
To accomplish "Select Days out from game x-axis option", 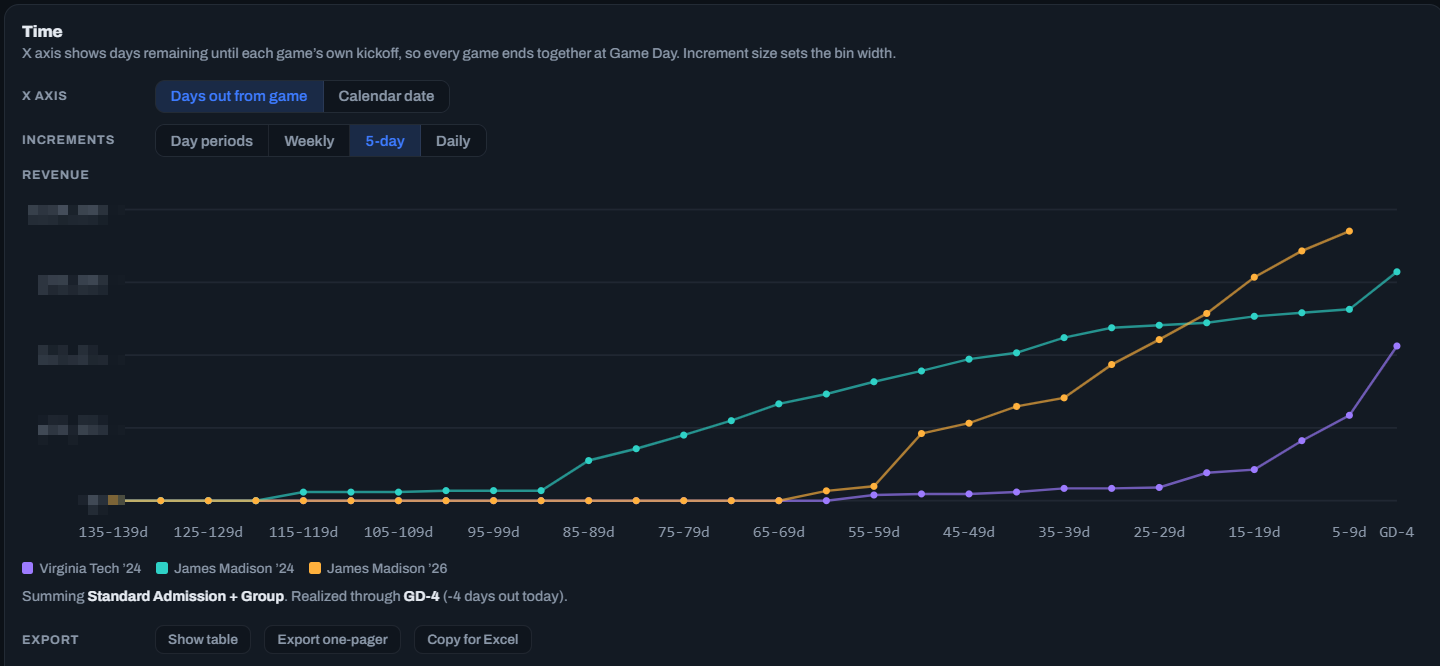I will point(239,97).
